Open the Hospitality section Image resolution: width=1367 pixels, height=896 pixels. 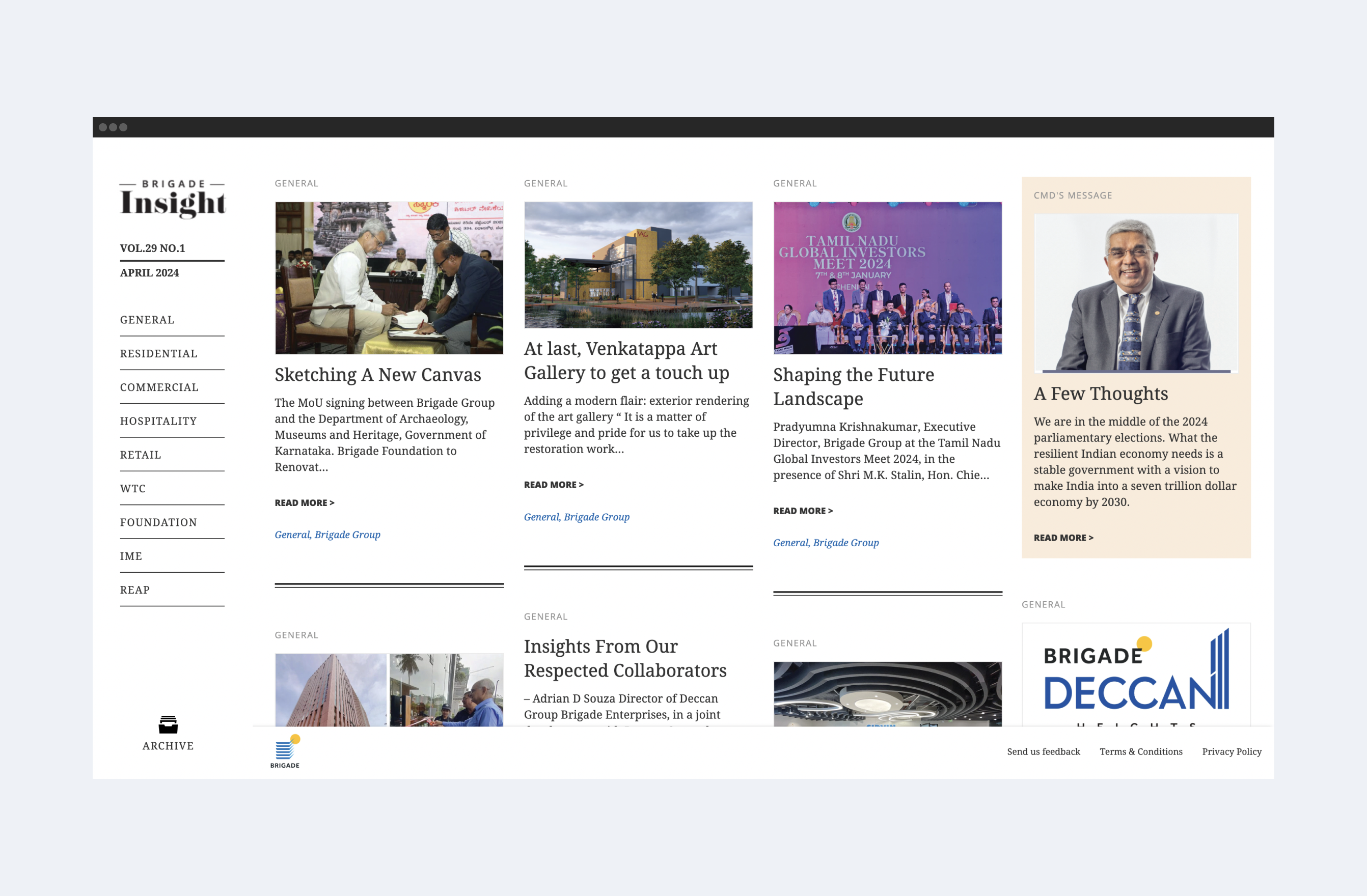tap(158, 422)
